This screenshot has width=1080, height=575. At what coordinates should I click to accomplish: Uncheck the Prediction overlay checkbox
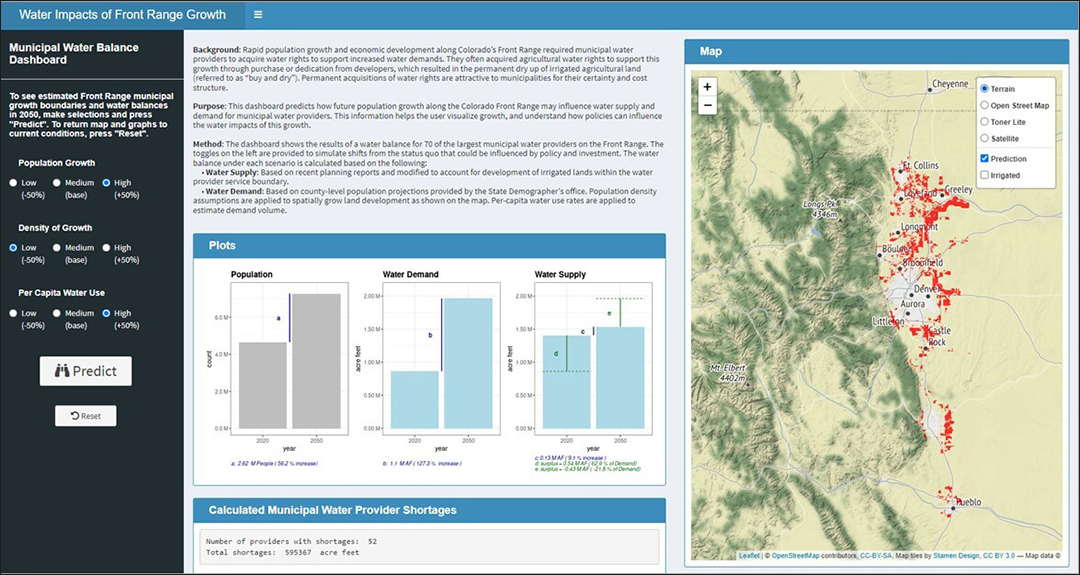pos(984,159)
